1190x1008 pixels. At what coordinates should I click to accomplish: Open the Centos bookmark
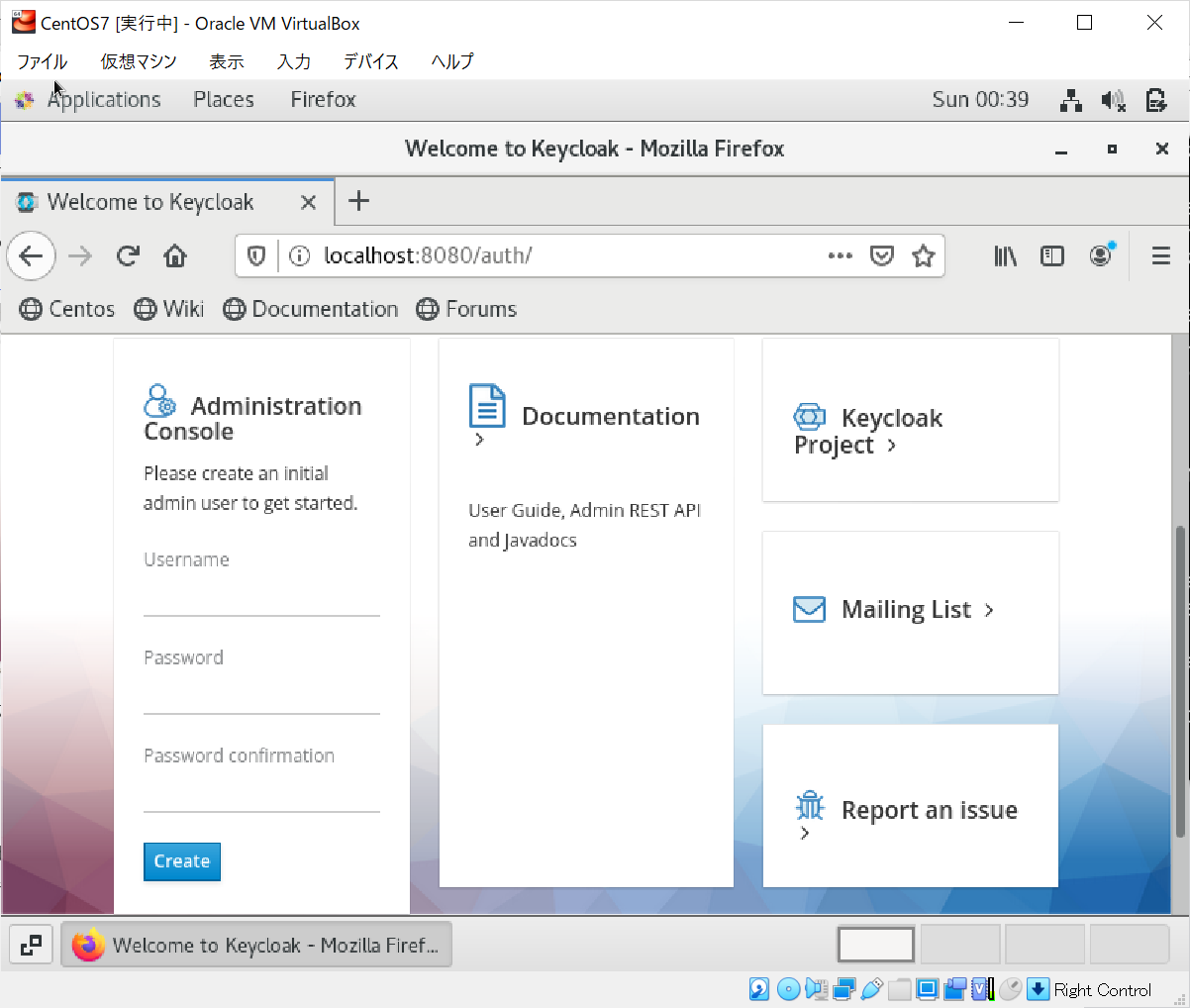pos(67,309)
